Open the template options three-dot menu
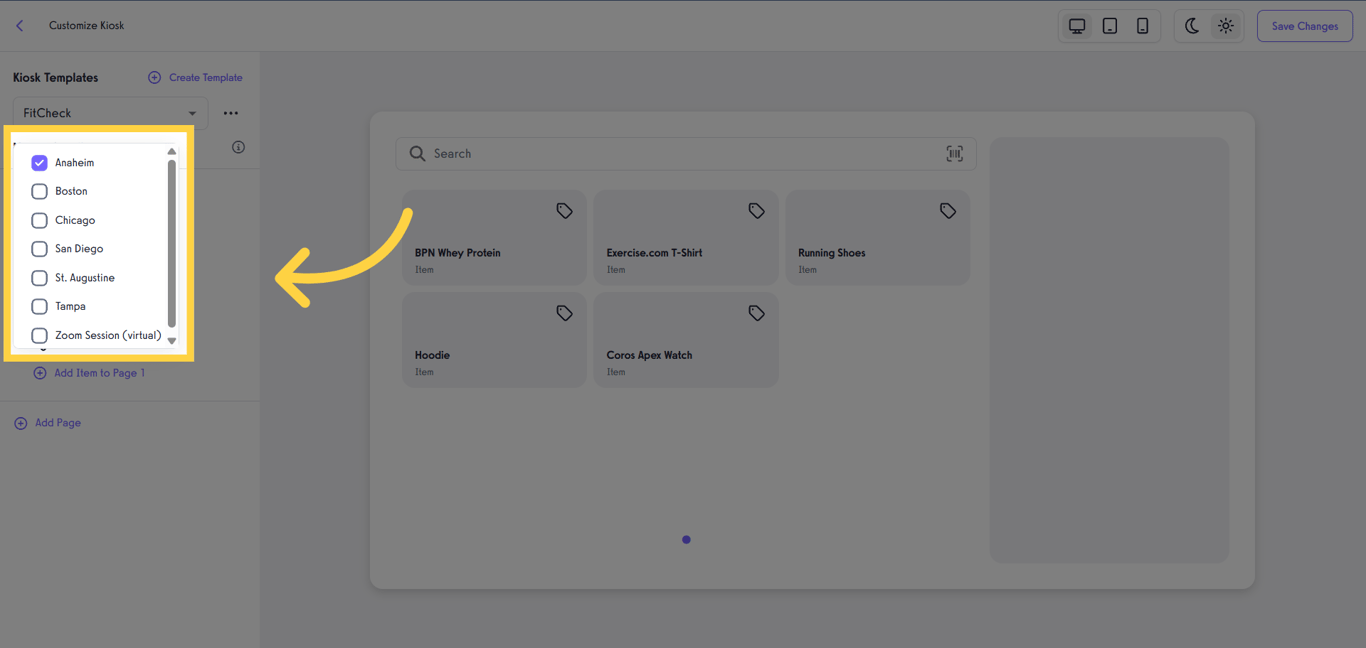This screenshot has width=1366, height=648. tap(231, 112)
